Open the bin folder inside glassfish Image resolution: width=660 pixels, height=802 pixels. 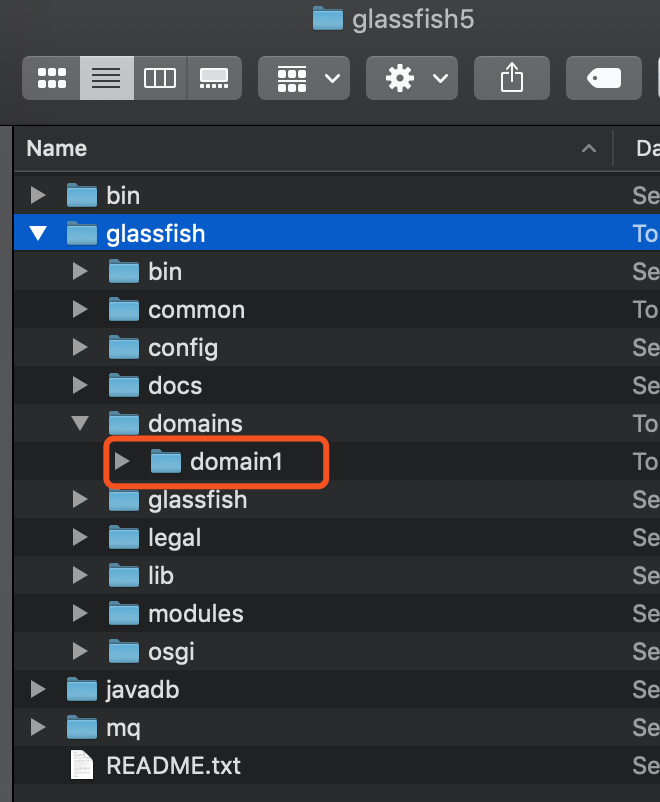pyautogui.click(x=166, y=271)
